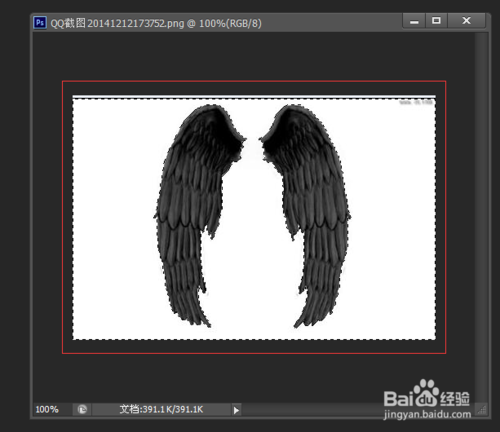Click the 100% zoom level field
Viewport: 500px width, 432px height.
[x=53, y=409]
